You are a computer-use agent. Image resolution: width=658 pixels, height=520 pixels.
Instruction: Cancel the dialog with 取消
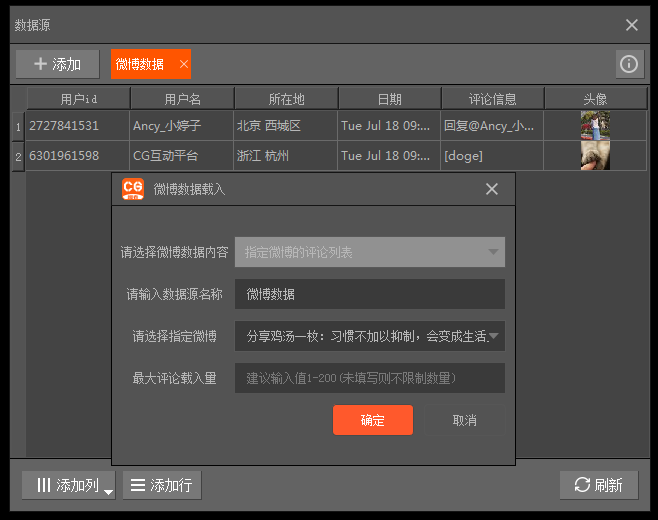click(x=465, y=420)
